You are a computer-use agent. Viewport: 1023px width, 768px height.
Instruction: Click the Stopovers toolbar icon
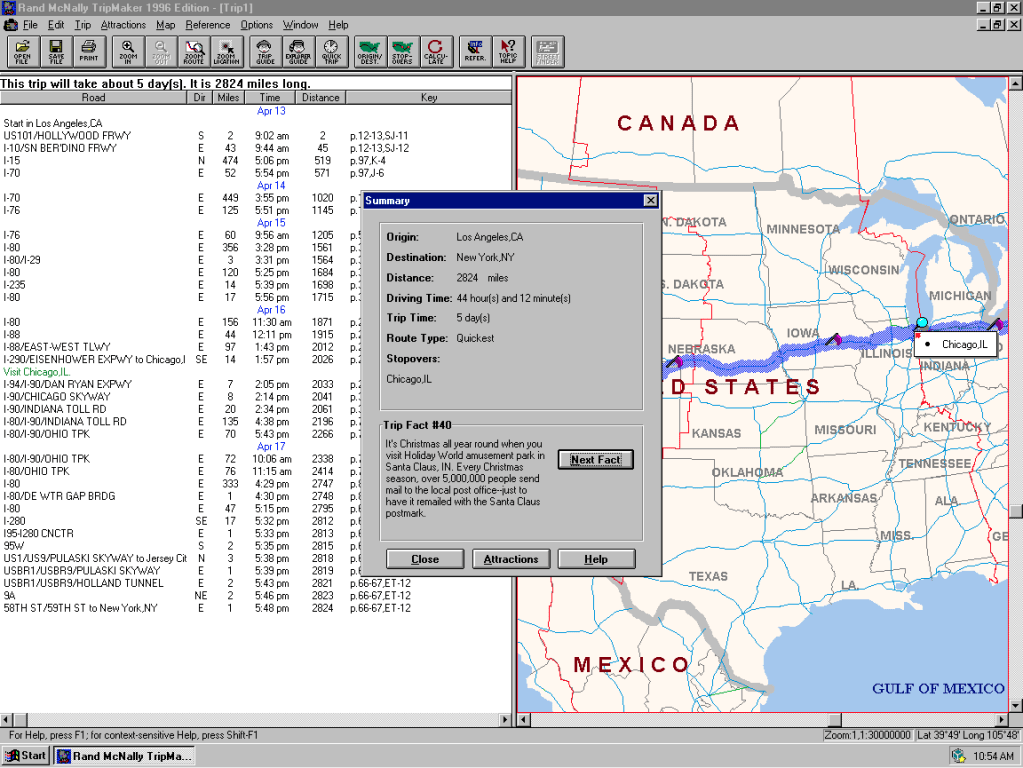click(403, 50)
